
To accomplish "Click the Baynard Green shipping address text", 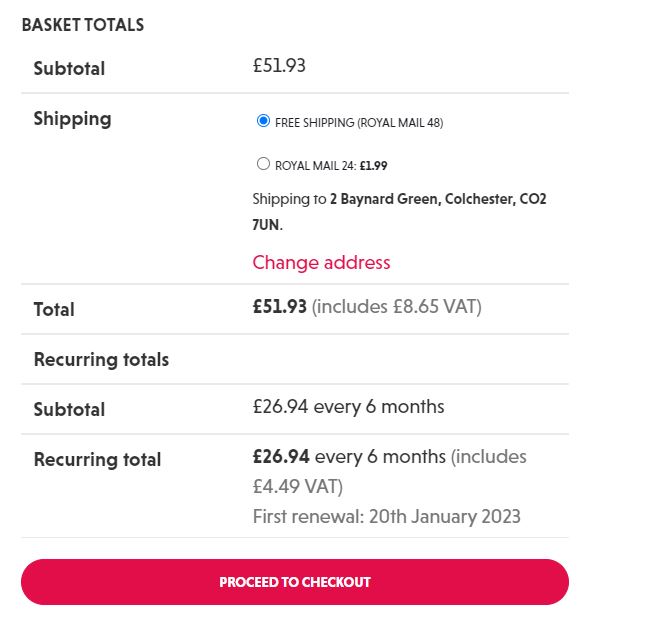I will click(x=438, y=199).
